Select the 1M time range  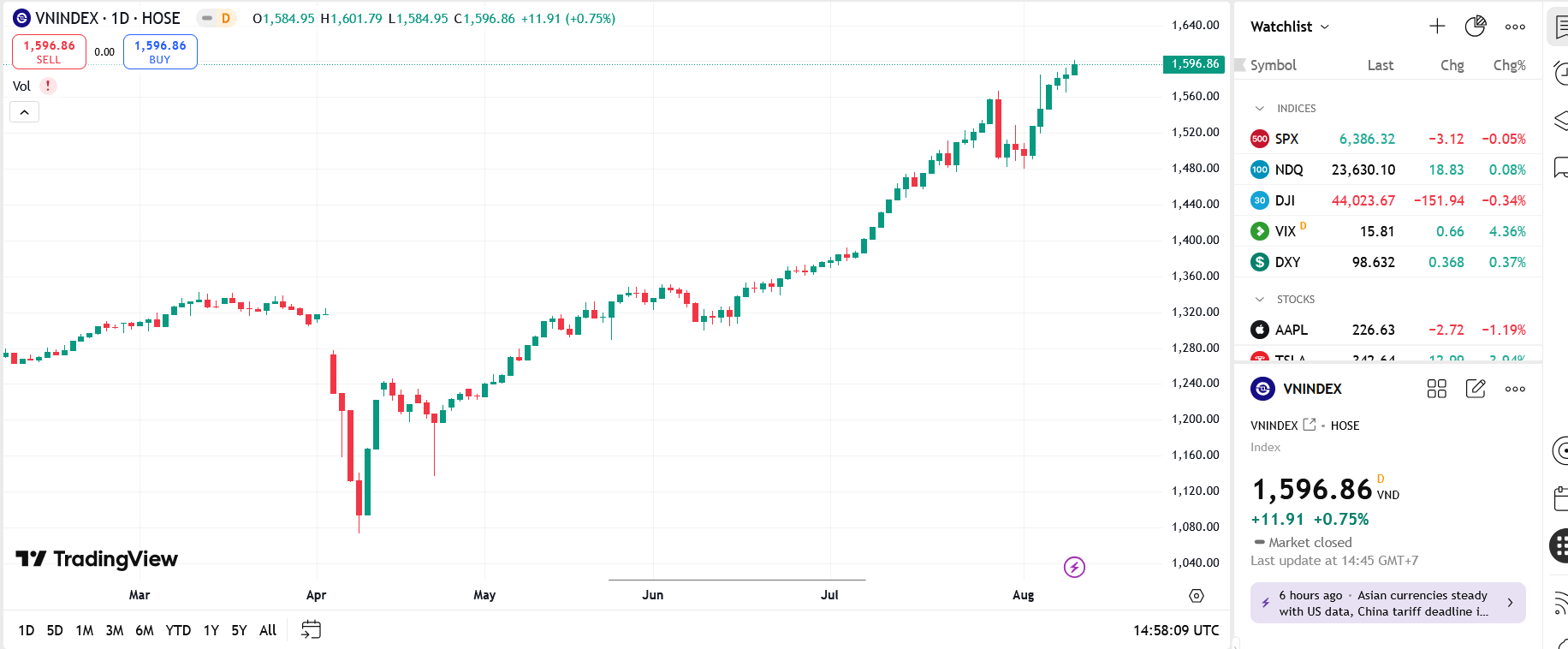point(84,630)
